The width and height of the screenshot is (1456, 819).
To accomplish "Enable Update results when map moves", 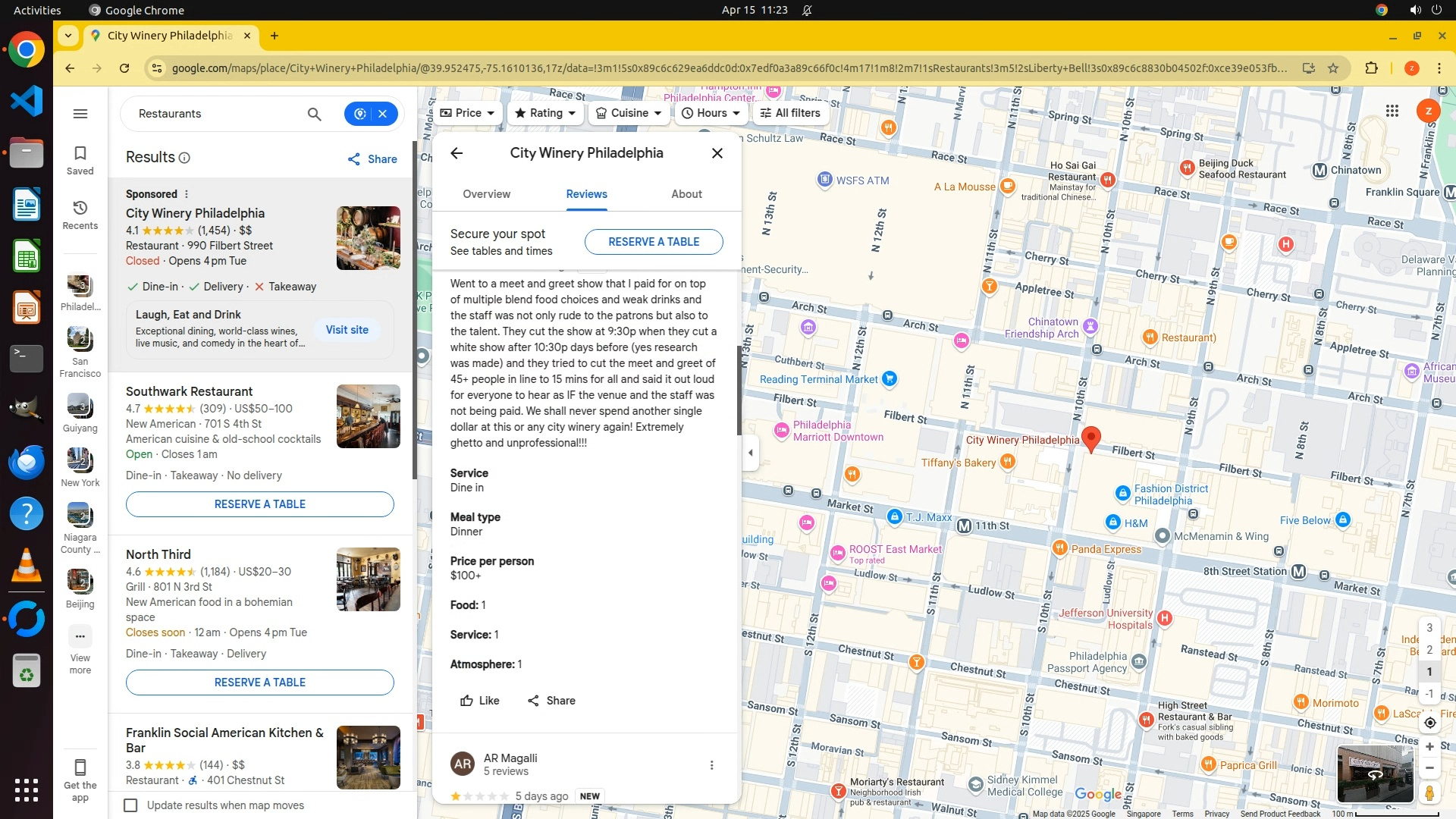I will (130, 805).
